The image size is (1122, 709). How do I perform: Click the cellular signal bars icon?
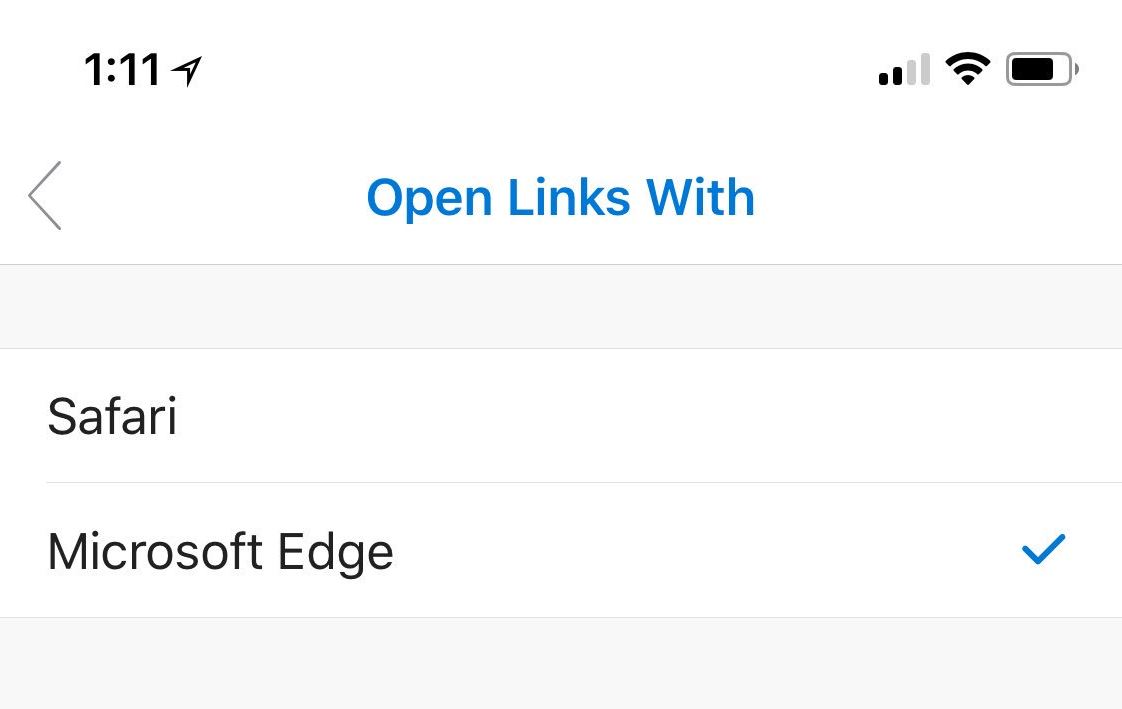click(904, 70)
